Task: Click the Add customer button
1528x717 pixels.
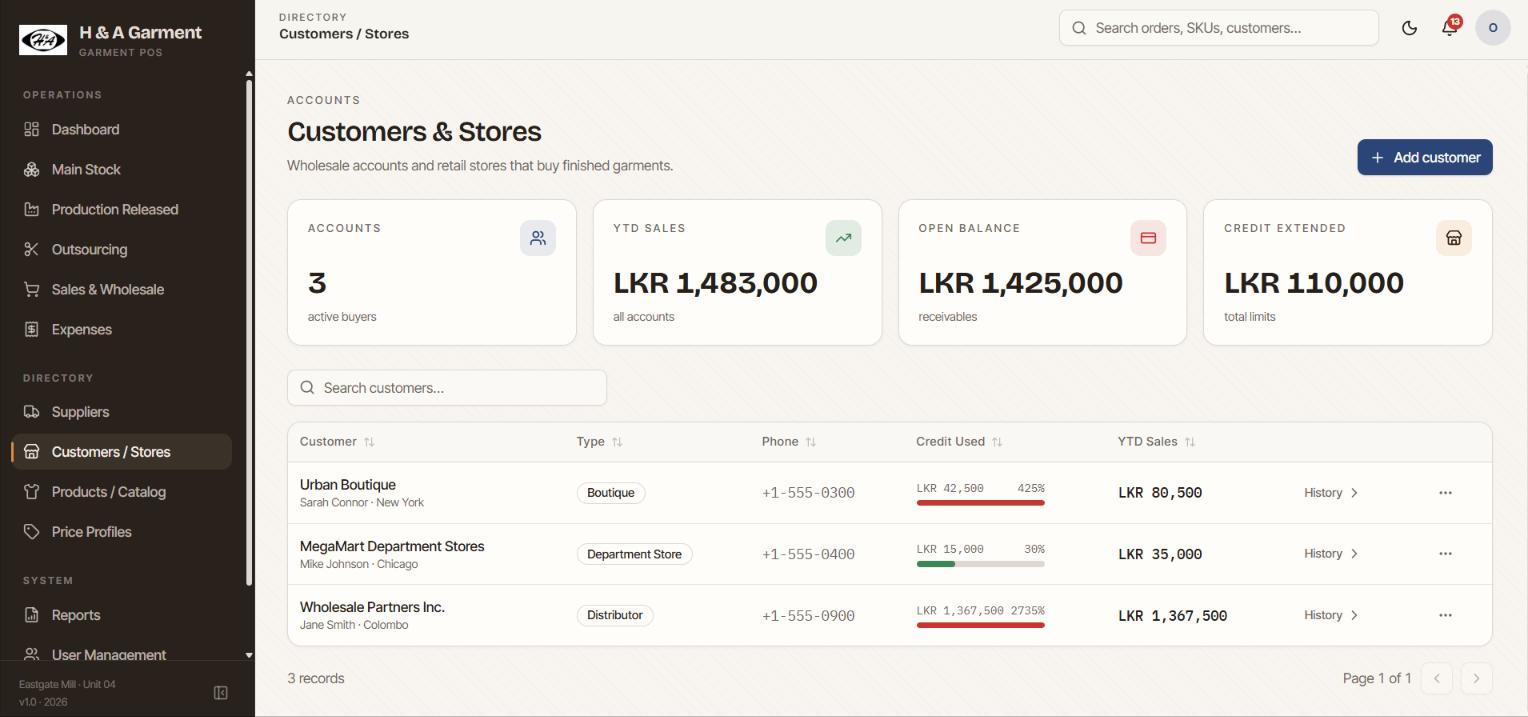Action: [1424, 157]
